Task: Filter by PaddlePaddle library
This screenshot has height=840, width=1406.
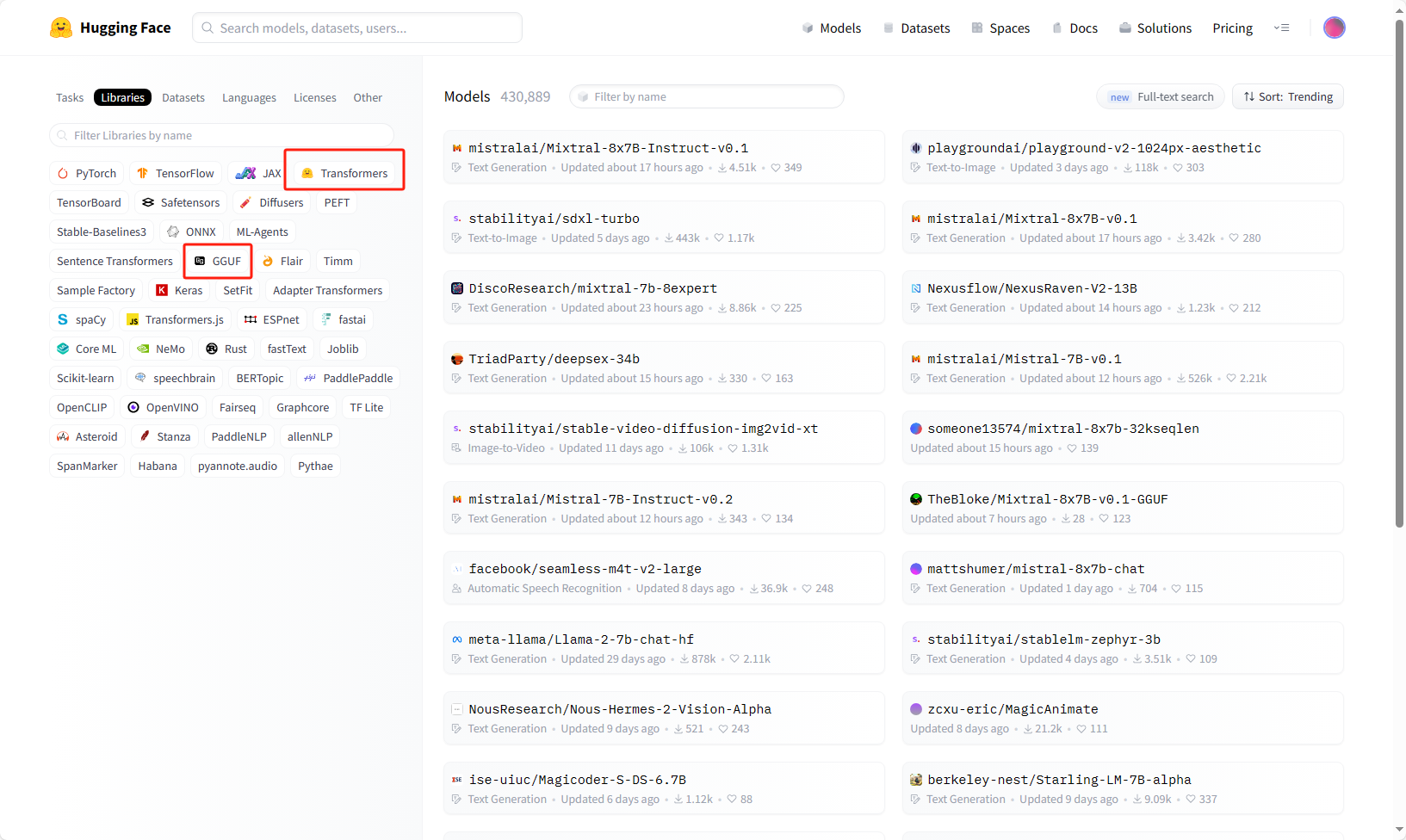Action: point(349,378)
